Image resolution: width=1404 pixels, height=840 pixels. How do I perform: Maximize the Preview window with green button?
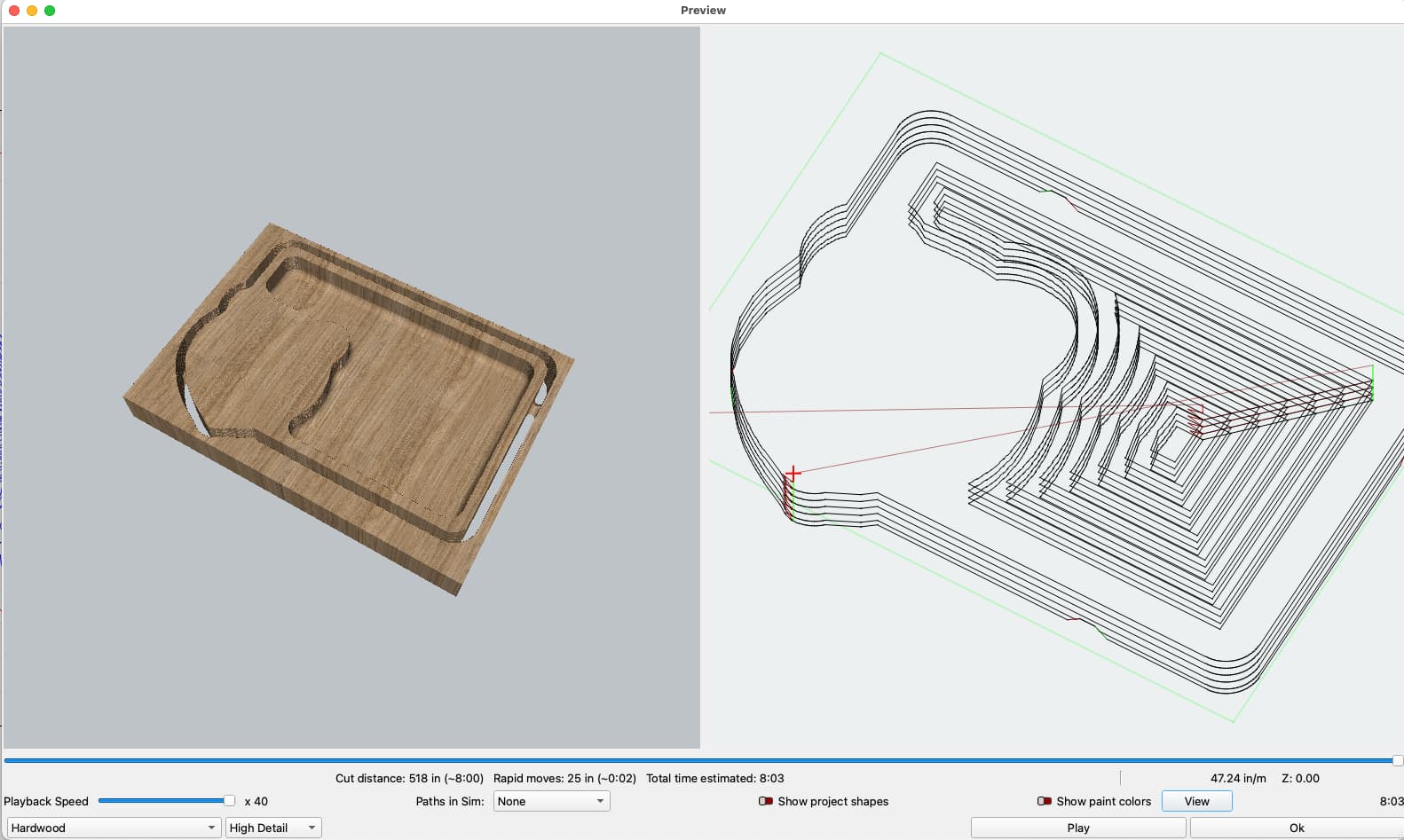[50, 11]
